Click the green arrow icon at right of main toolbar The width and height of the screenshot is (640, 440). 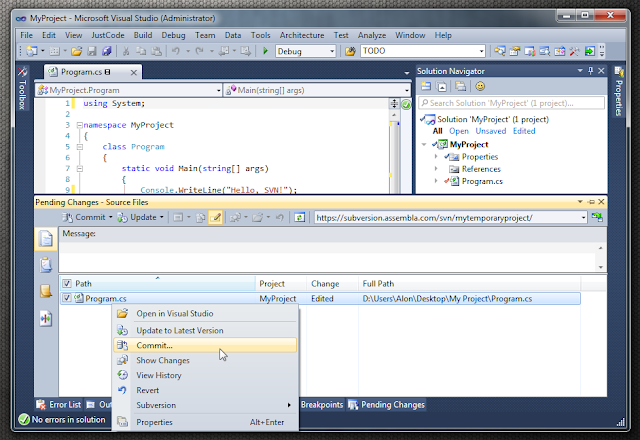pyautogui.click(x=589, y=51)
